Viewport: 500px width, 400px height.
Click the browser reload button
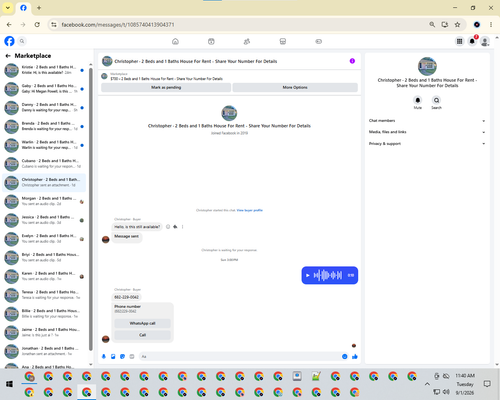[x=37, y=24]
